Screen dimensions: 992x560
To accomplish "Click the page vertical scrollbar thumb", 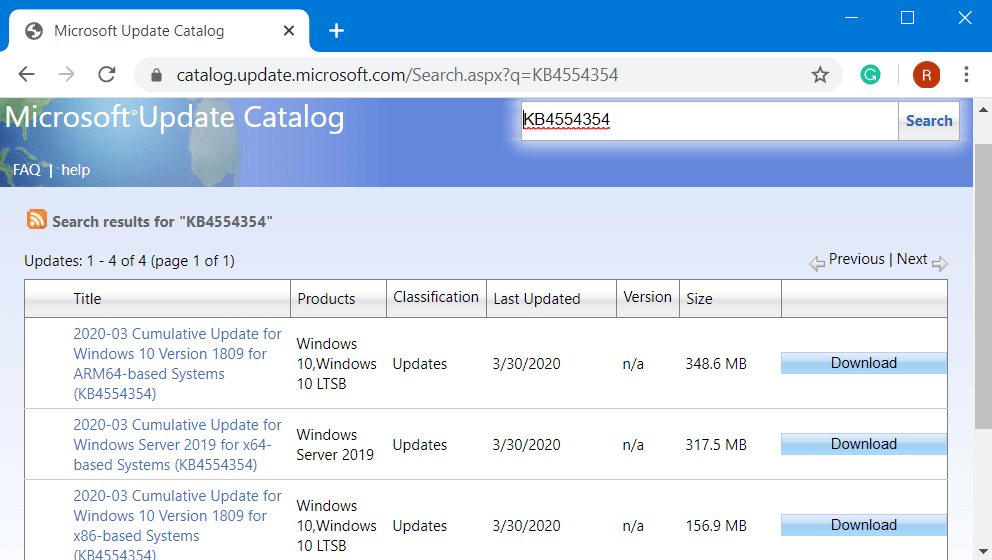I will 983,287.
